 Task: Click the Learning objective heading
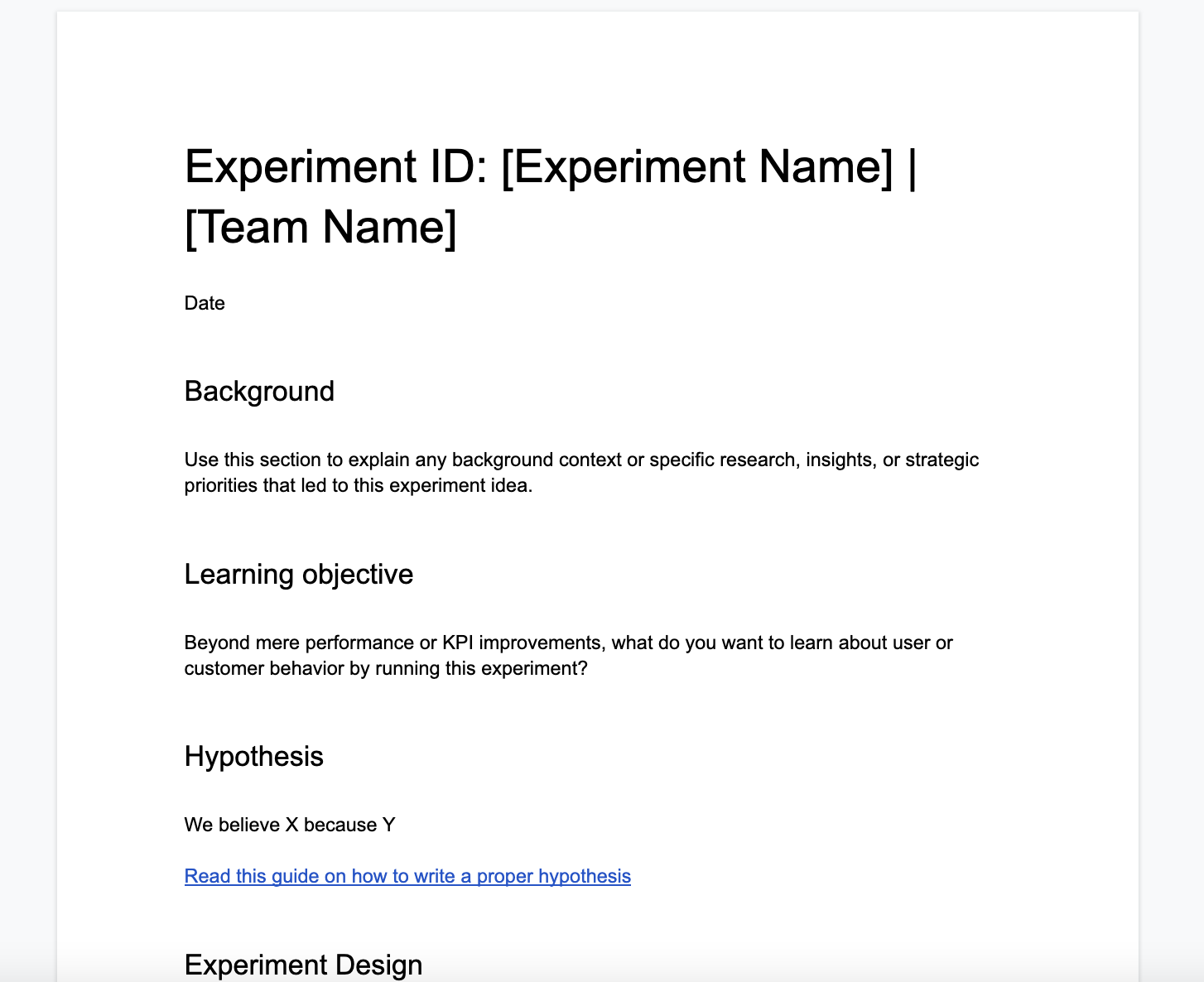[x=299, y=574]
